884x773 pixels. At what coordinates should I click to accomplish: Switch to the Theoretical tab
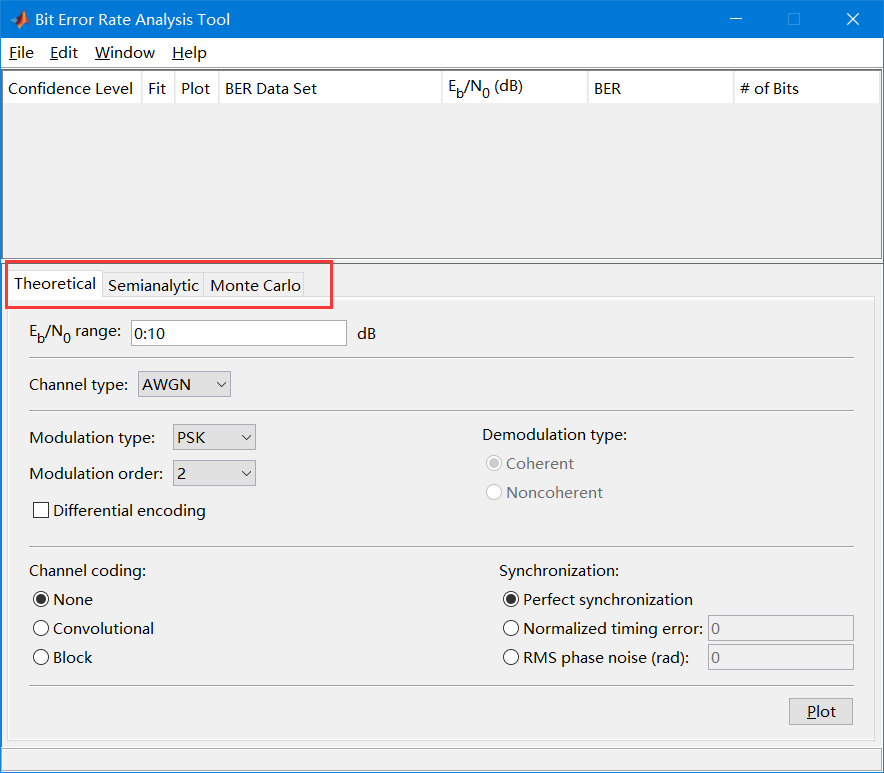(x=55, y=284)
